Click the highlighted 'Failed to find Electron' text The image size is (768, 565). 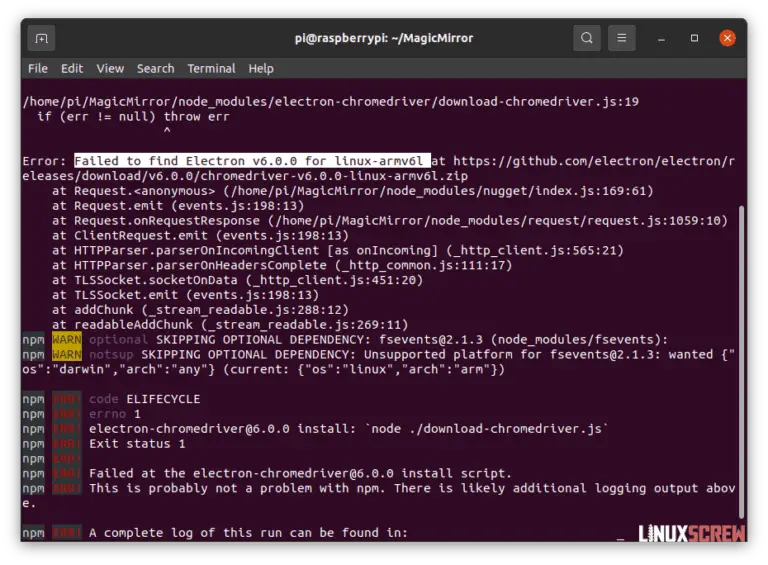[250, 161]
